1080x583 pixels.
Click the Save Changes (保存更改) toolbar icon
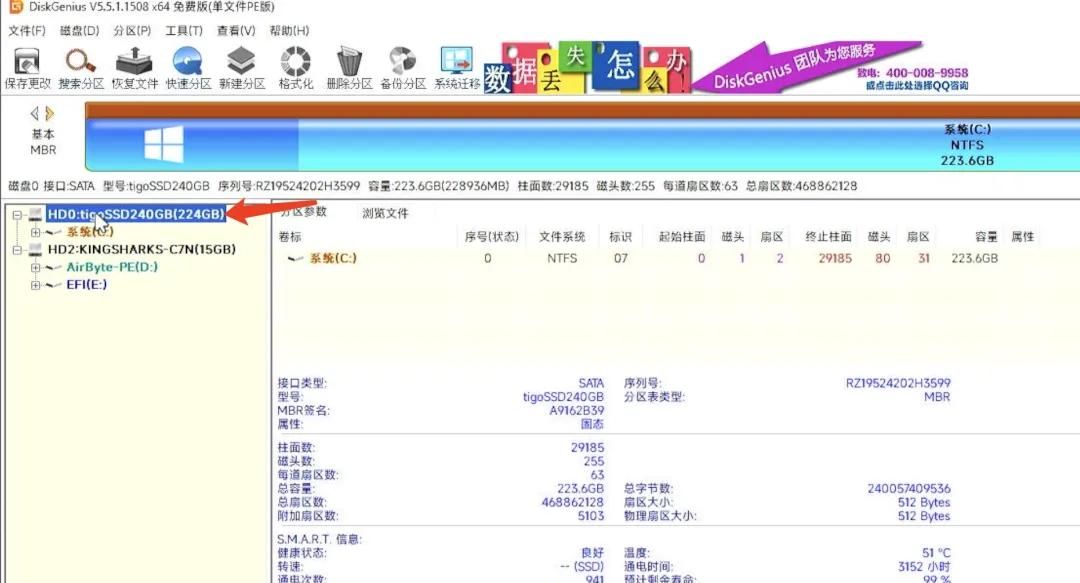[x=27, y=68]
